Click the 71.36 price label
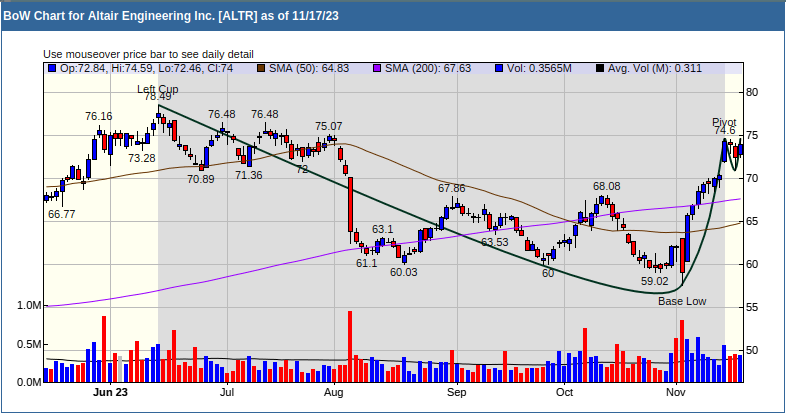The width and height of the screenshot is (786, 417). point(249,175)
